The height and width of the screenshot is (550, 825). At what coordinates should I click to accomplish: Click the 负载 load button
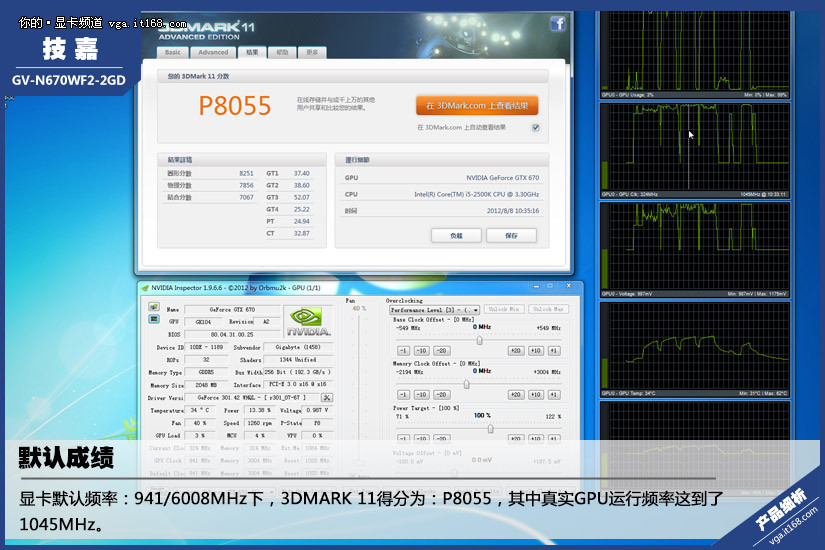[456, 235]
